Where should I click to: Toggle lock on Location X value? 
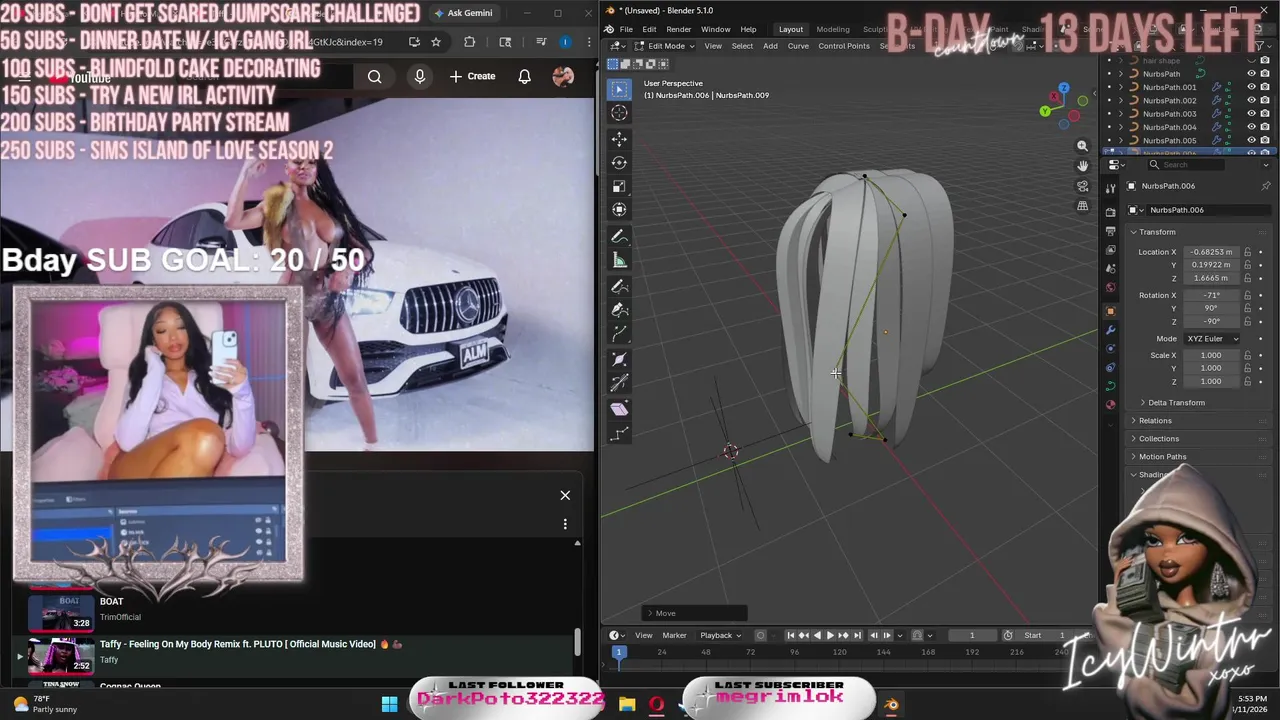point(1249,252)
